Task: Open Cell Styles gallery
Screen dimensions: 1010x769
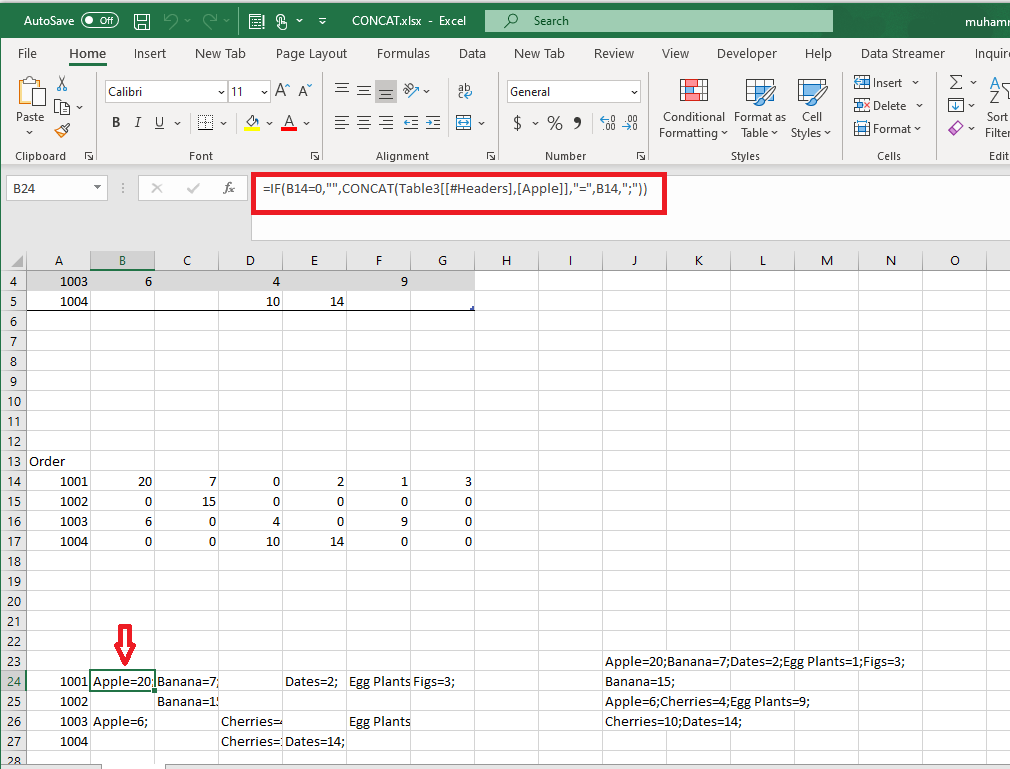Action: (811, 108)
